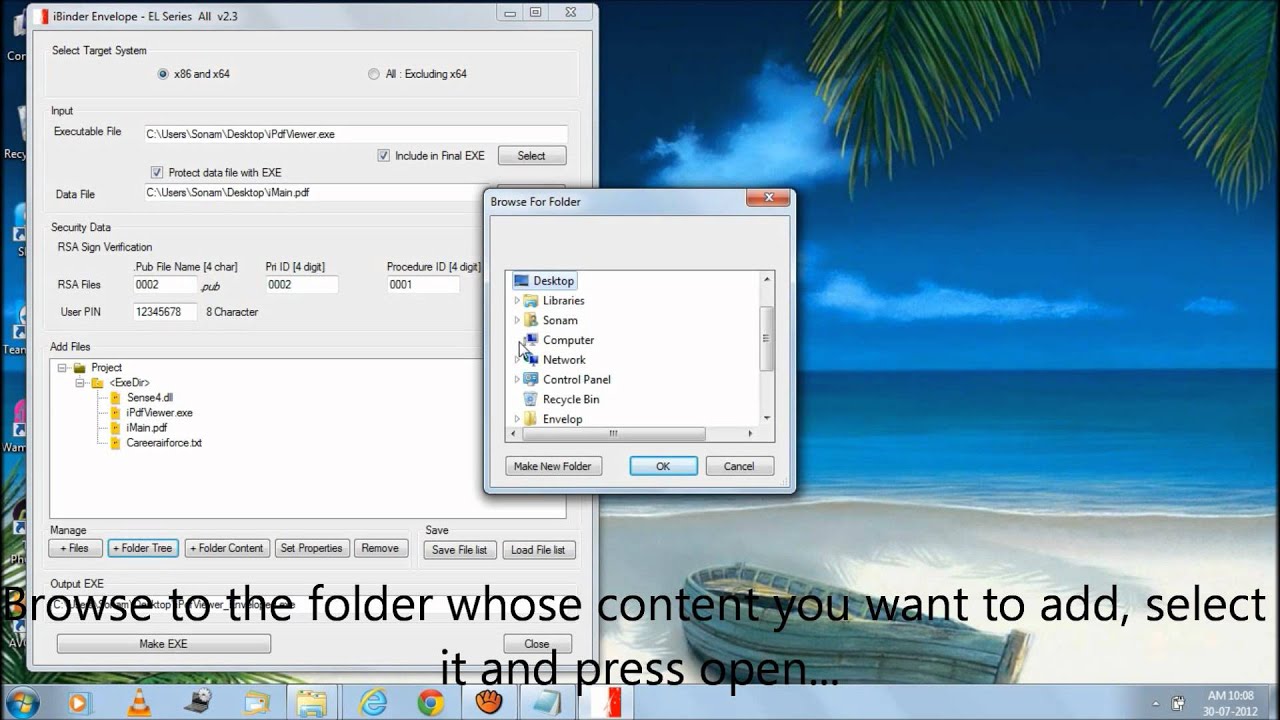Screen dimensions: 1280x720
Task: Expand the Envelop folder node arrow
Action: [517, 419]
